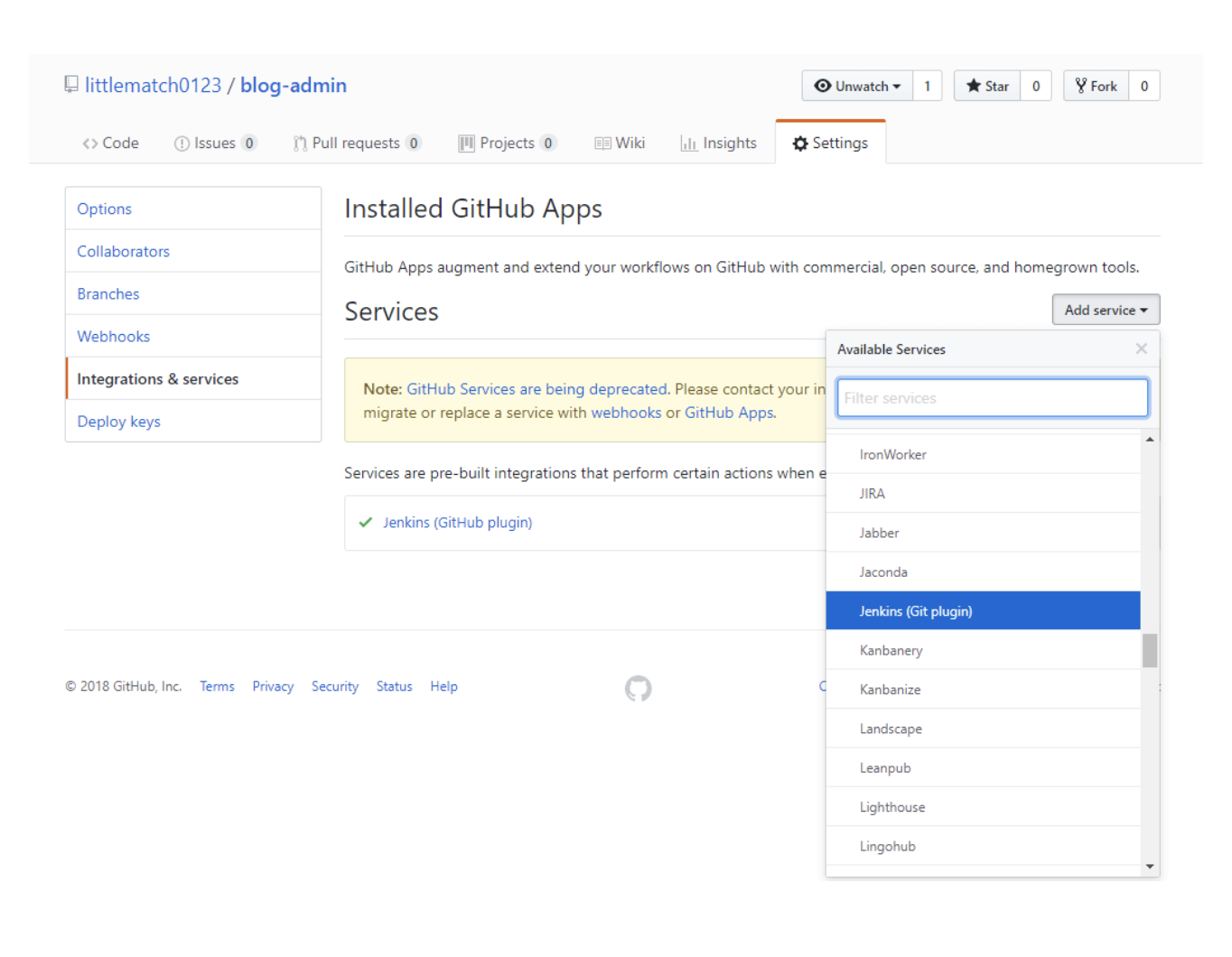1232x957 pixels.
Task: Select IronWorker from available services
Action: 984,454
